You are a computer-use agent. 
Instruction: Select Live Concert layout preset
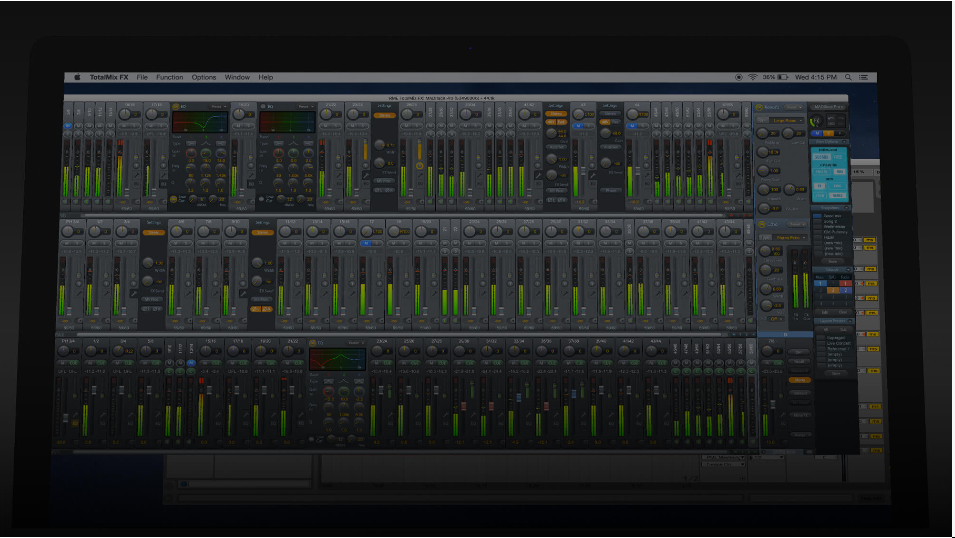839,344
